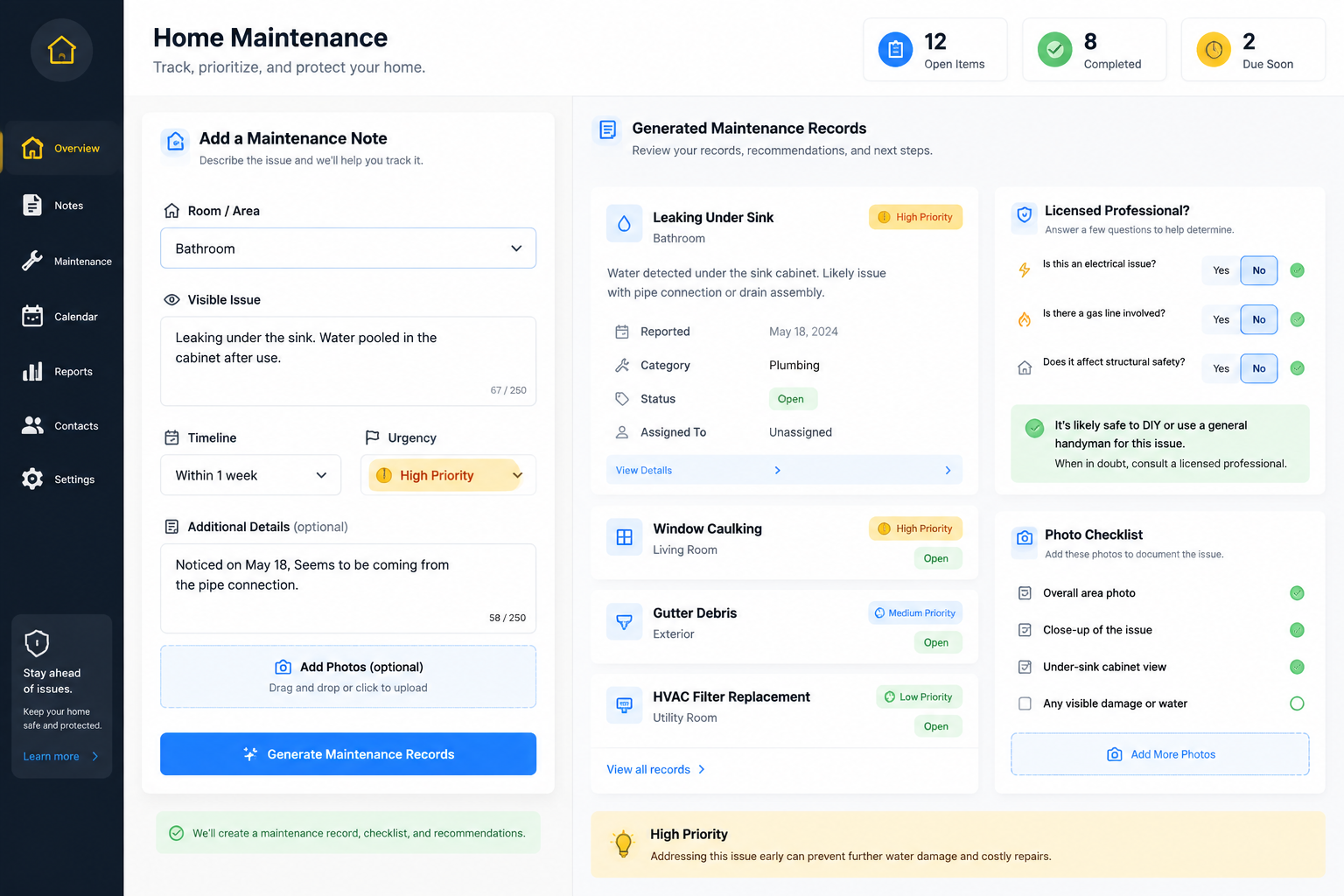This screenshot has height=896, width=1344.
Task: Click the Medium Priority badge on Gutter Debris
Action: point(915,612)
